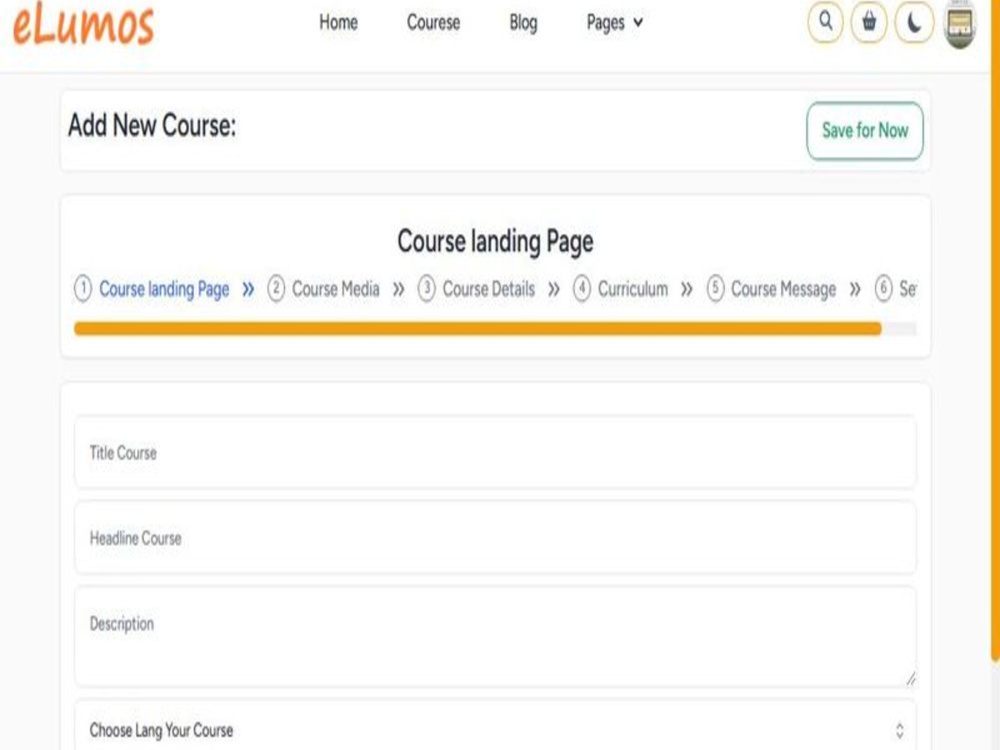The image size is (1000, 750).
Task: Select the partially visible step 6
Action: pyautogui.click(x=895, y=289)
